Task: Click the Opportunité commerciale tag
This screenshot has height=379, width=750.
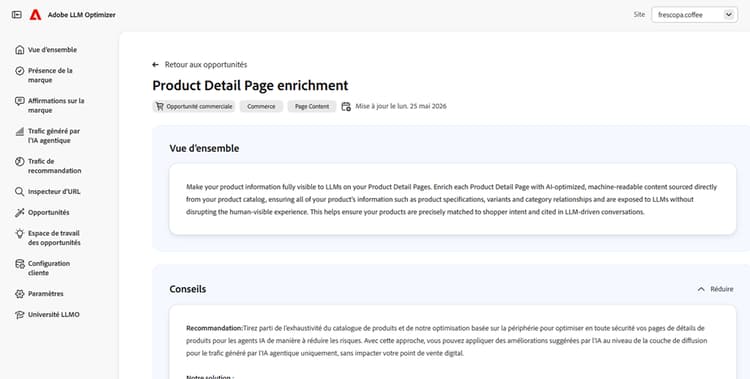Action: point(194,106)
